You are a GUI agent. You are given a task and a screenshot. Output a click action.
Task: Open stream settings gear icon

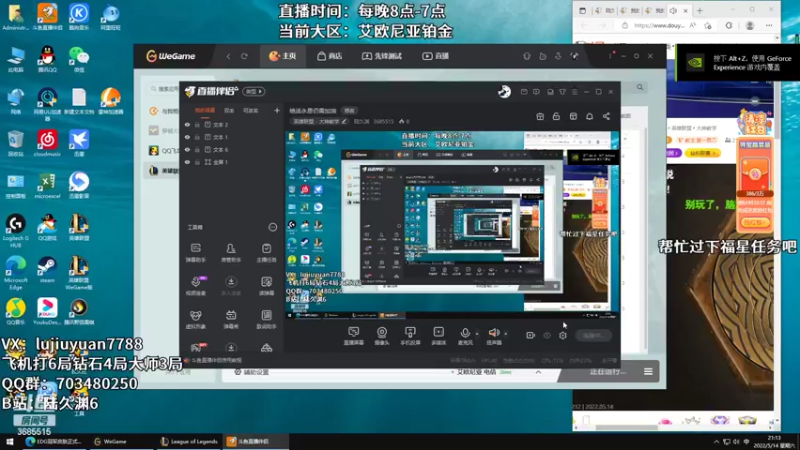pyautogui.click(x=563, y=335)
